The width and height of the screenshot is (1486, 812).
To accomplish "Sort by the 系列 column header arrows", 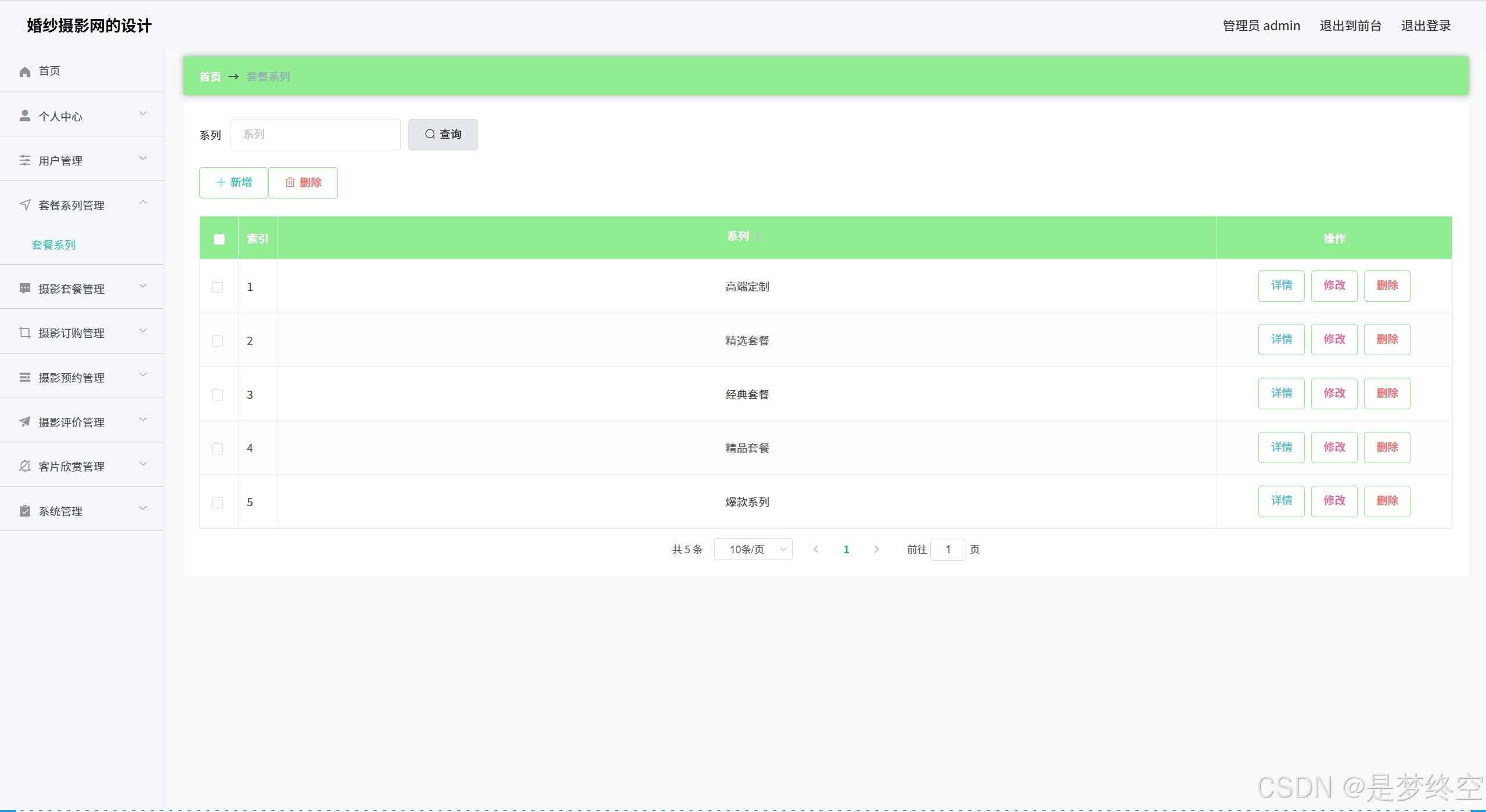I will tap(758, 237).
